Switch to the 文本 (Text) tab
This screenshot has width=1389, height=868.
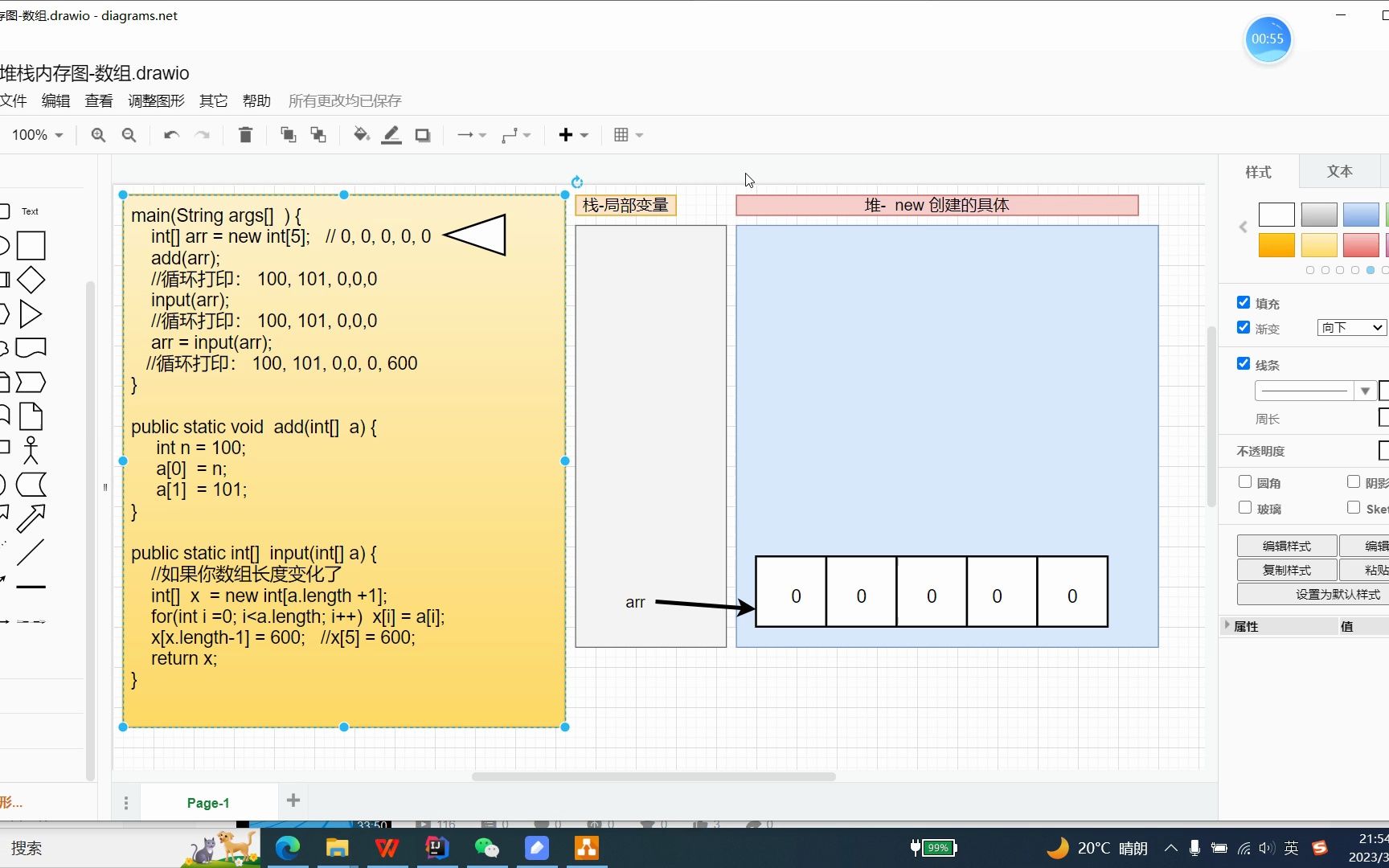(1339, 170)
